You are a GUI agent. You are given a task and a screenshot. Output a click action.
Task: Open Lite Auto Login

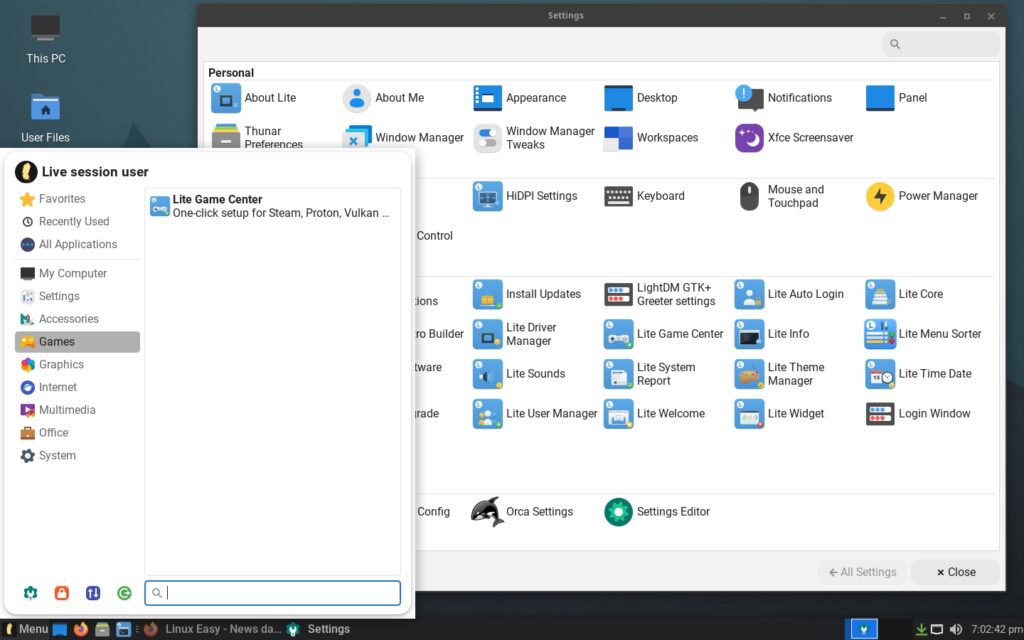click(789, 295)
